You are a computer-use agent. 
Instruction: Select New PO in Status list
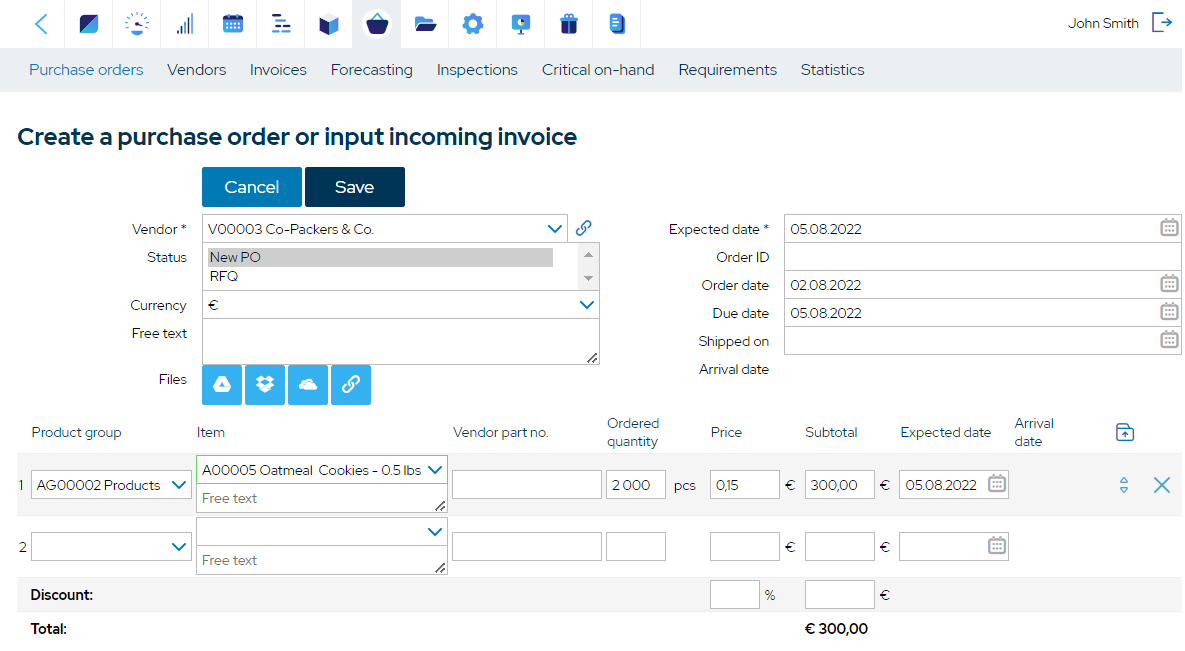click(x=380, y=257)
